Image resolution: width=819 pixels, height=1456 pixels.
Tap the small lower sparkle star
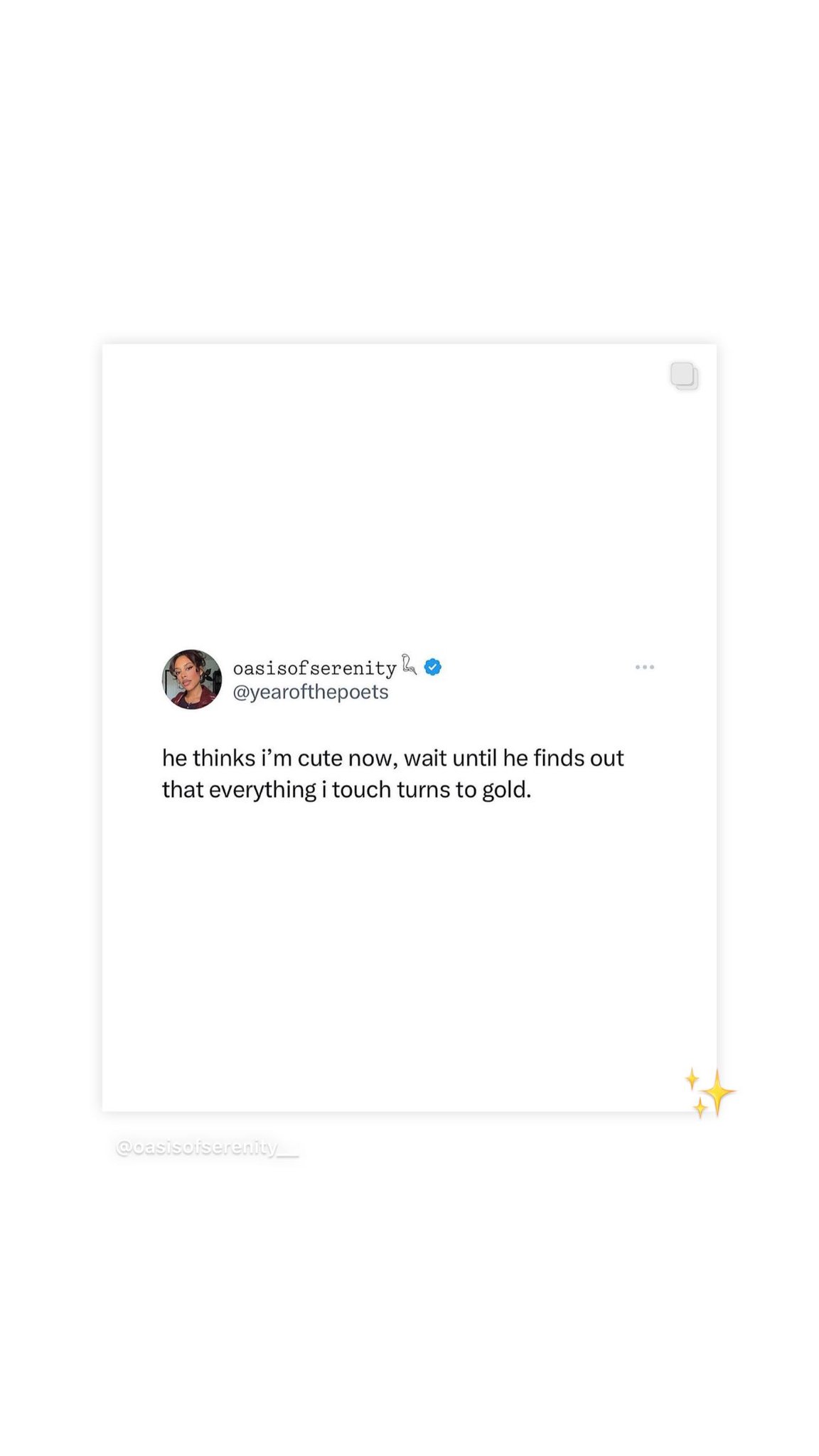(700, 1108)
